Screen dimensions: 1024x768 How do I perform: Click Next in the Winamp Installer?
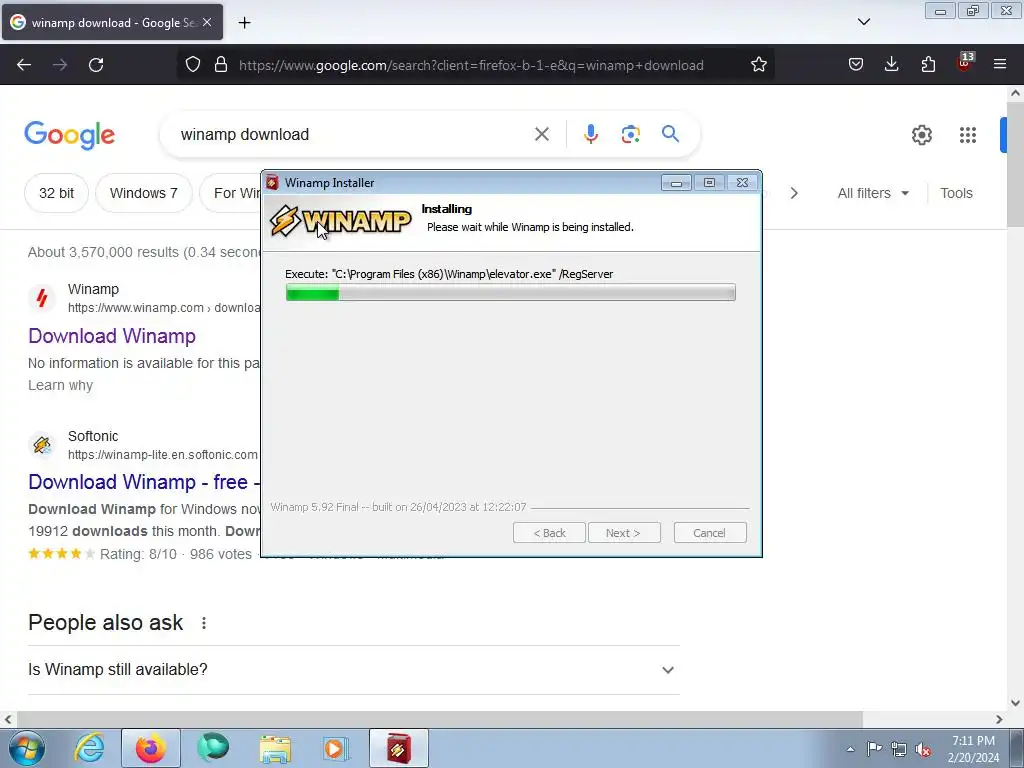[x=623, y=533]
